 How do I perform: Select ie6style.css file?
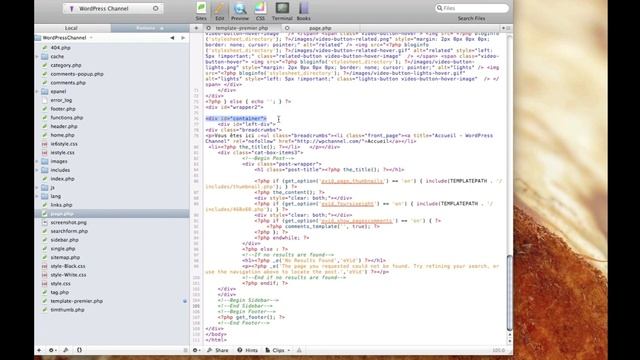(x=64, y=144)
